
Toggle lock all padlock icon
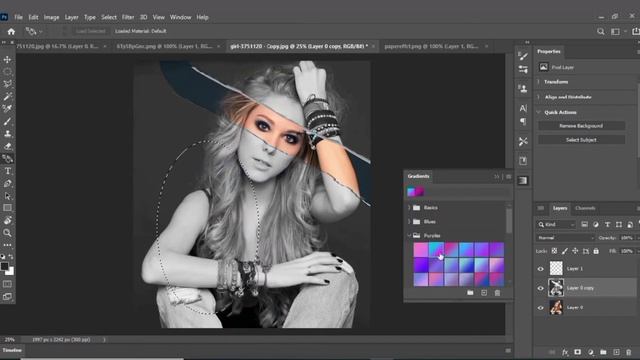(596, 251)
